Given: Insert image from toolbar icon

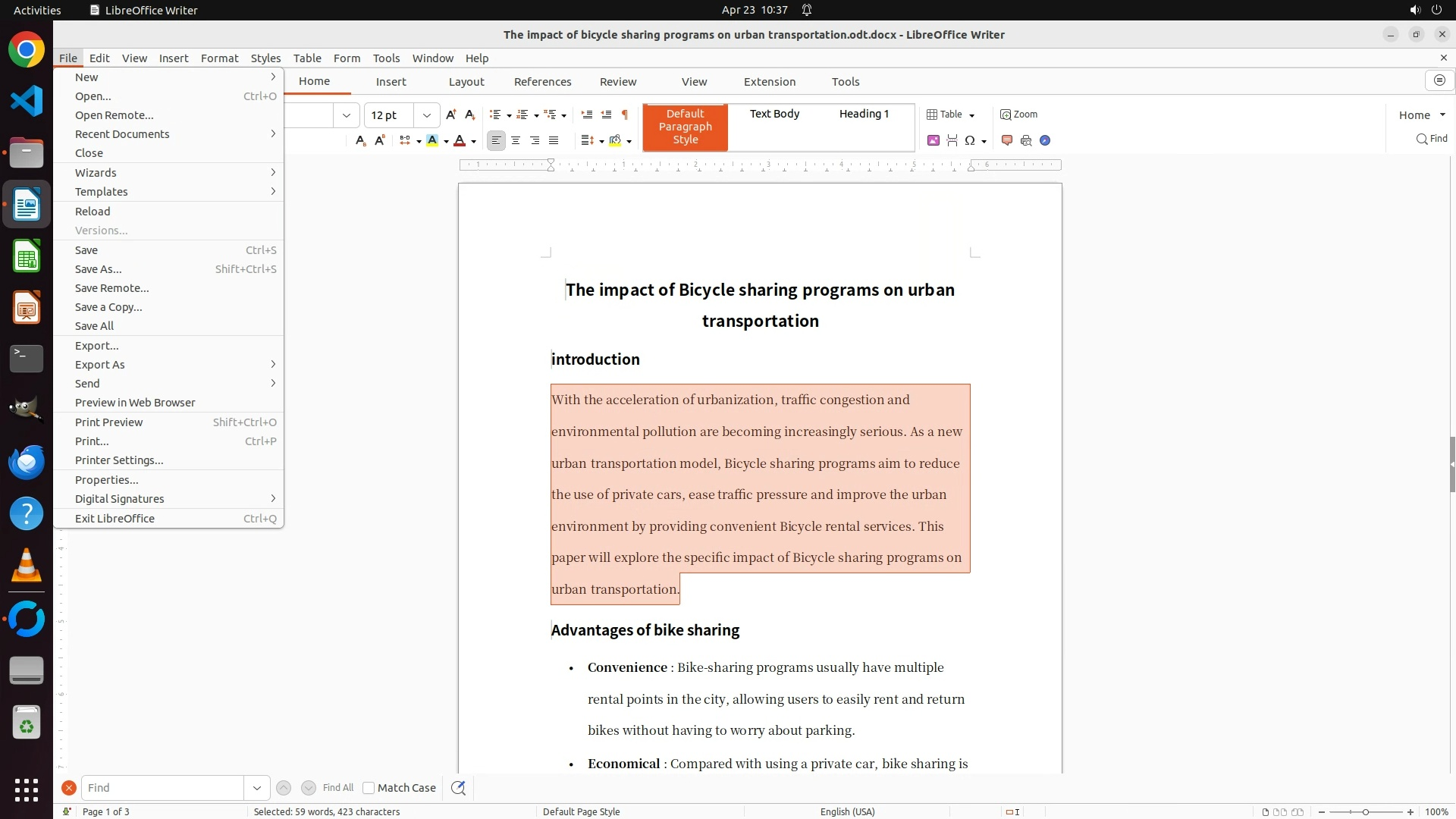Looking at the screenshot, I should point(933,140).
